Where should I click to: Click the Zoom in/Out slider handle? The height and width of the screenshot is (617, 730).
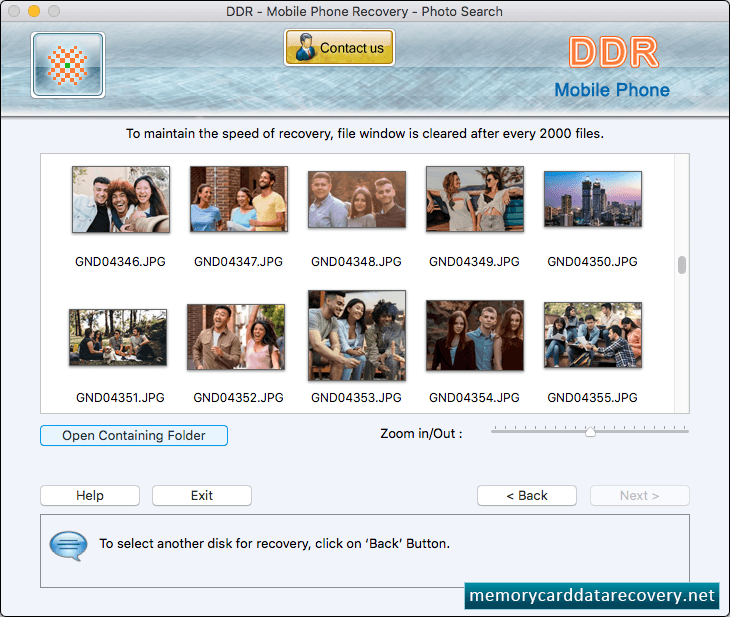point(590,432)
